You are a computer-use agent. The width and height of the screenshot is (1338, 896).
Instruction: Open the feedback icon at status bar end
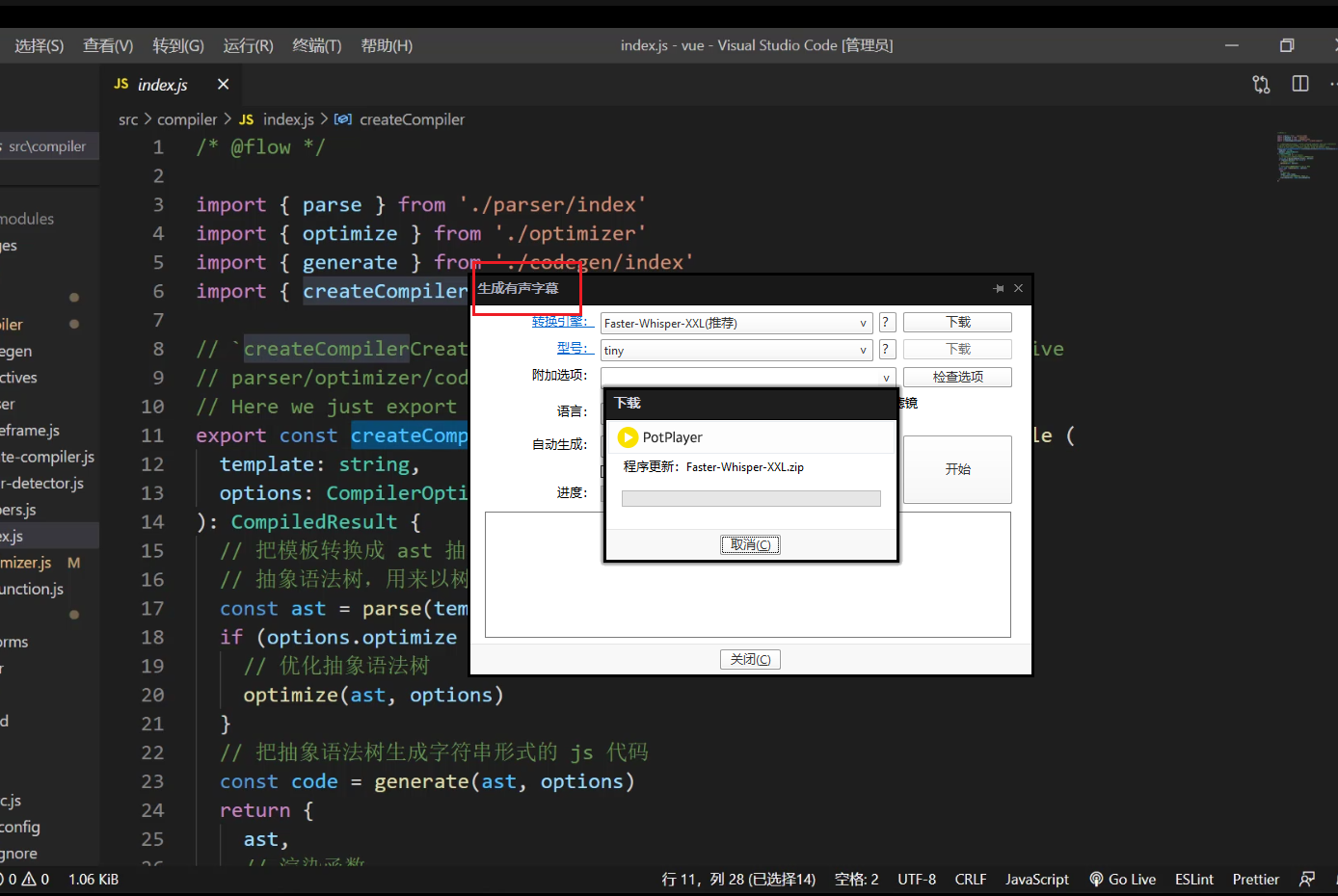pos(1307,879)
